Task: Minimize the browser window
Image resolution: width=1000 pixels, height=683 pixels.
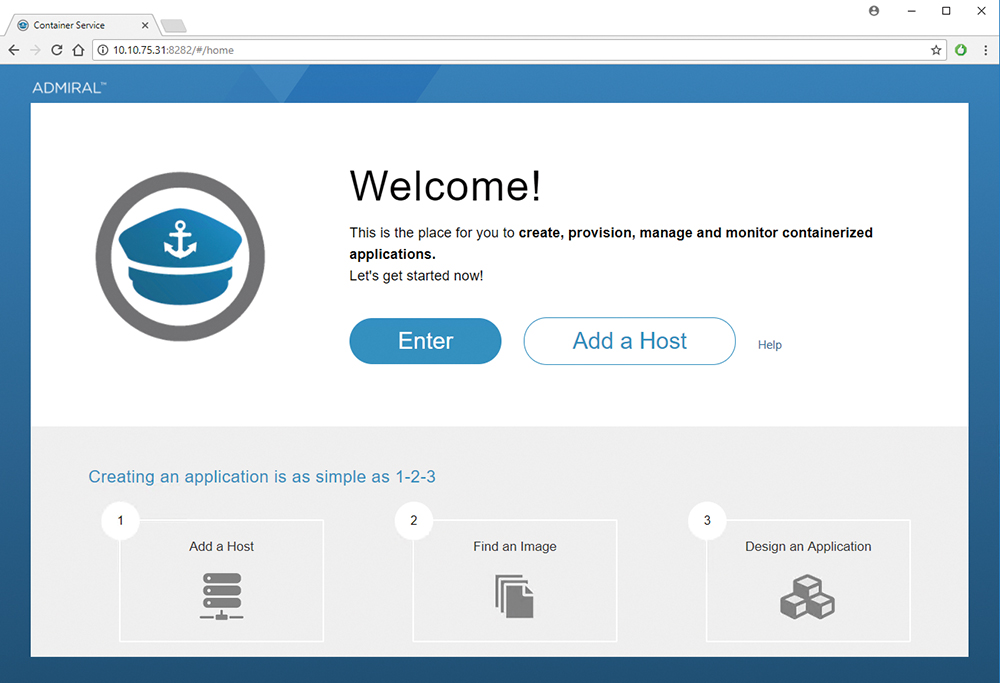Action: click(911, 11)
